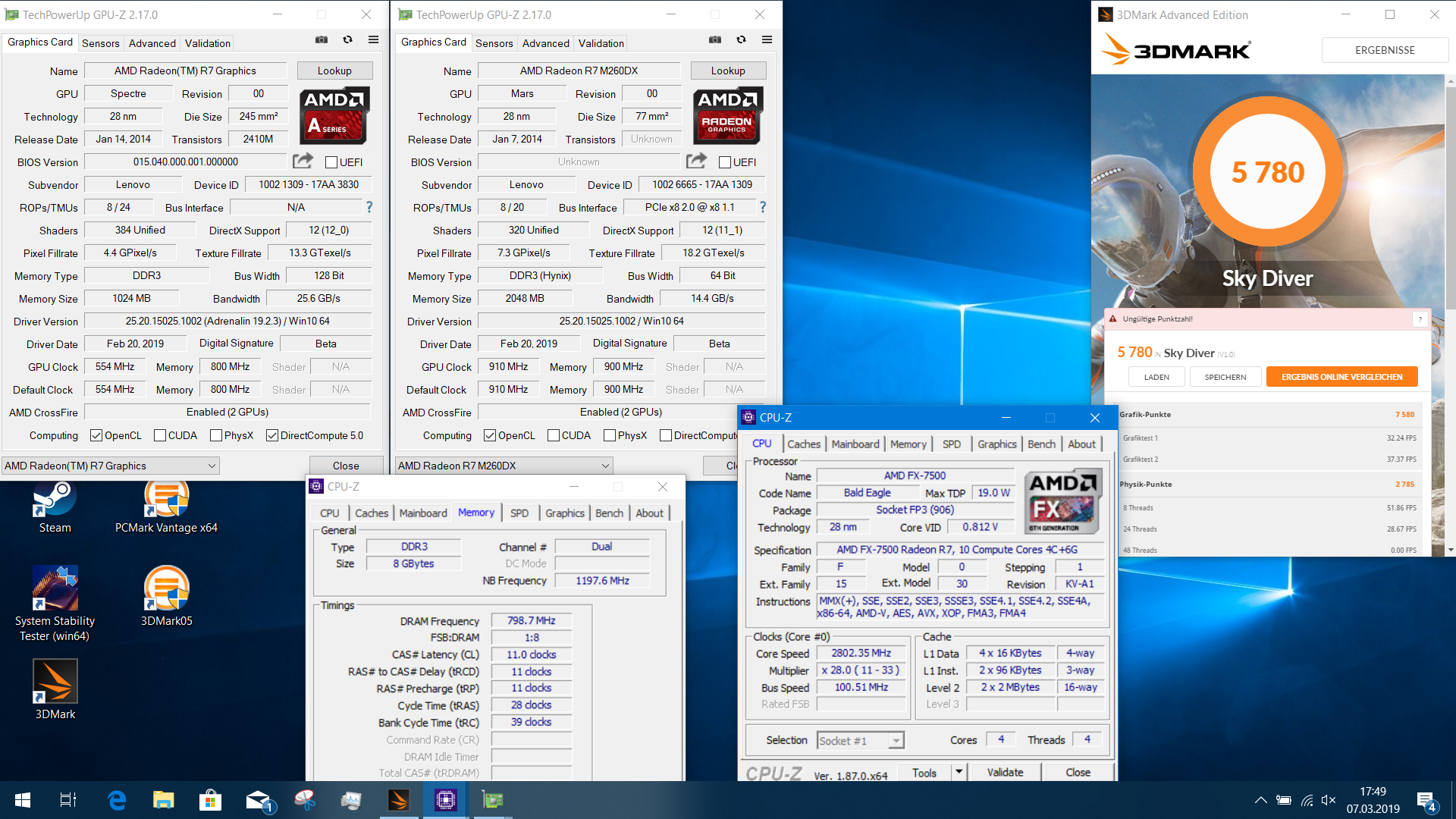Open PCMark Vantage x64 desktop shortcut
This screenshot has width=1456, height=819.
(166, 507)
